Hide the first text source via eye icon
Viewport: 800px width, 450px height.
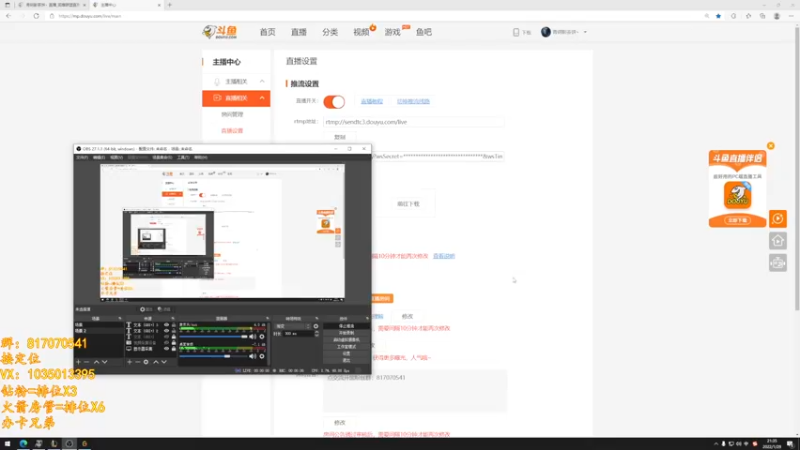[x=166, y=325]
